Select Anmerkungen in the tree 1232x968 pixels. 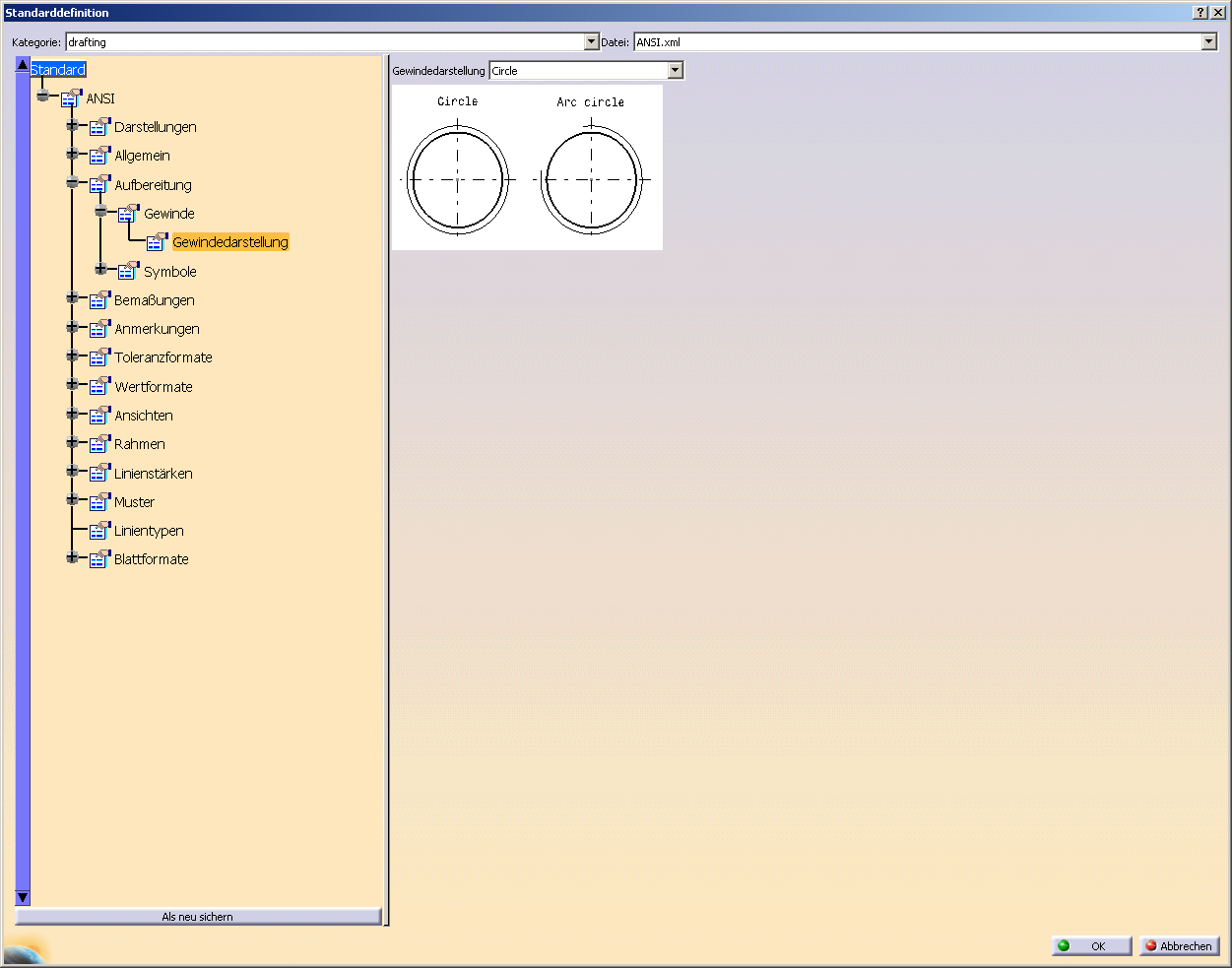click(x=158, y=329)
